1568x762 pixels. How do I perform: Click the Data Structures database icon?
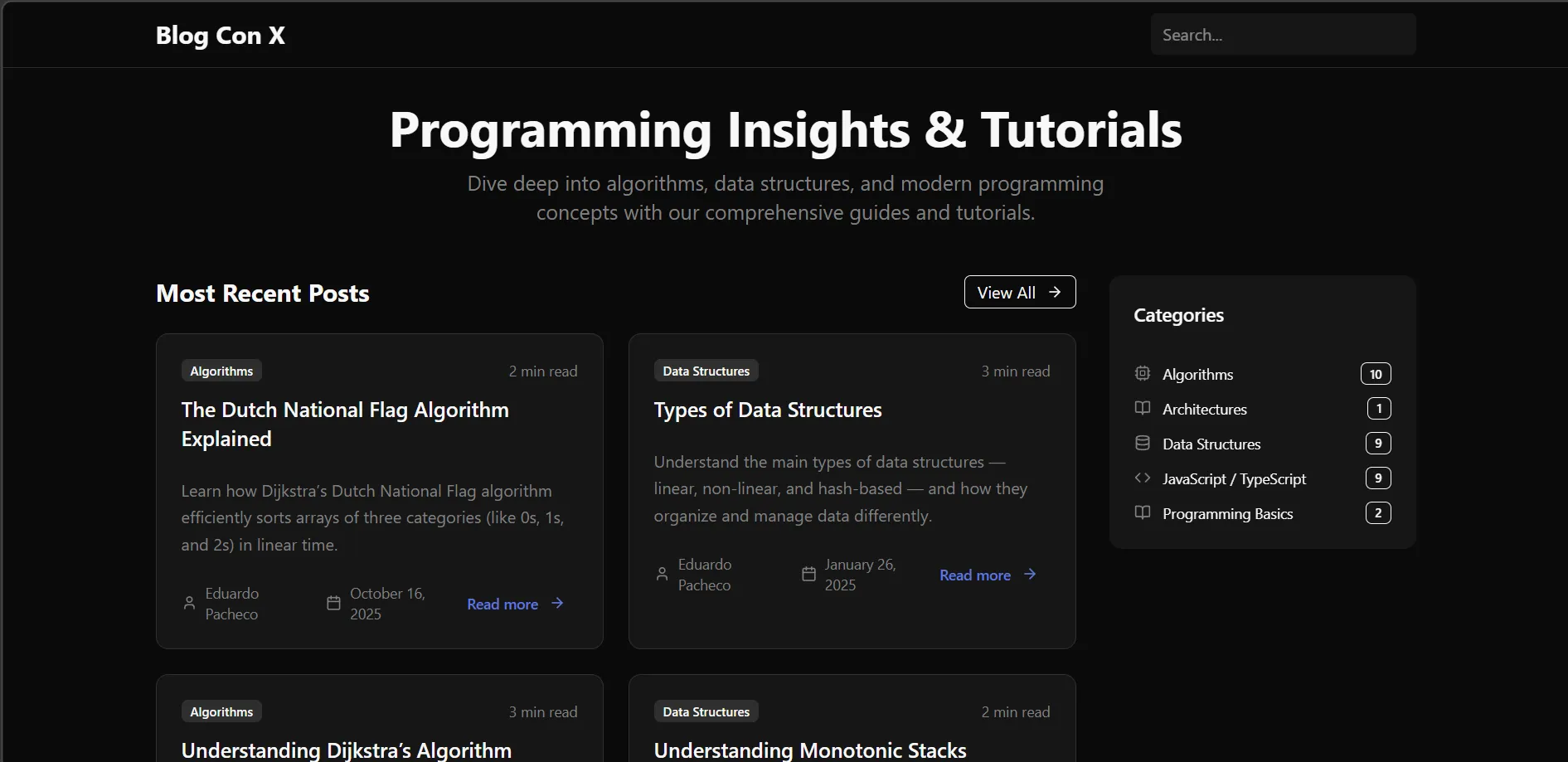click(x=1142, y=444)
